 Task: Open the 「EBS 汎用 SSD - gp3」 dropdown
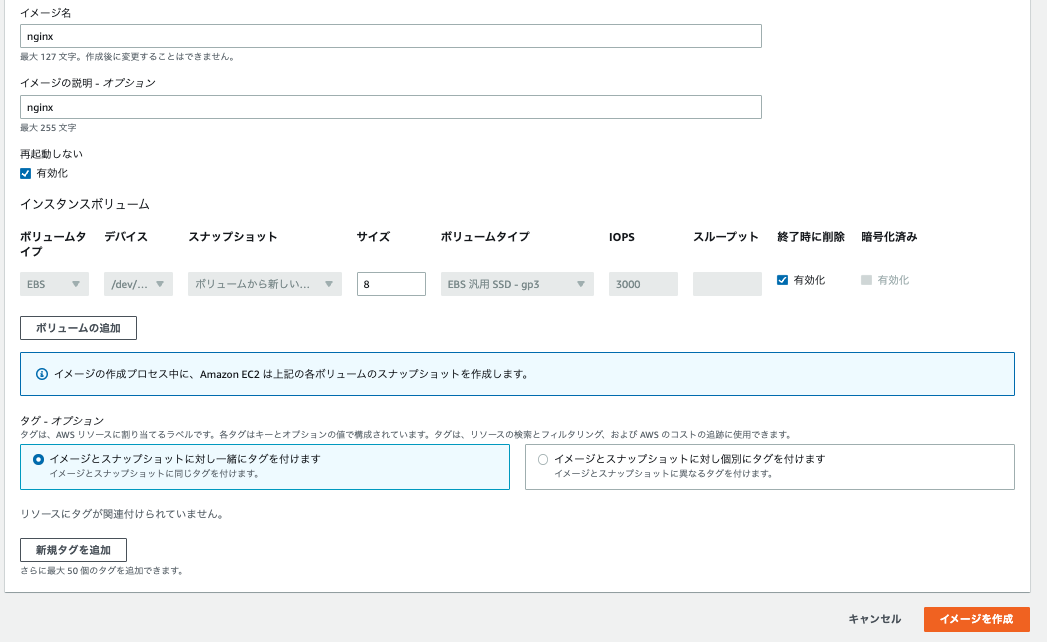pos(516,283)
